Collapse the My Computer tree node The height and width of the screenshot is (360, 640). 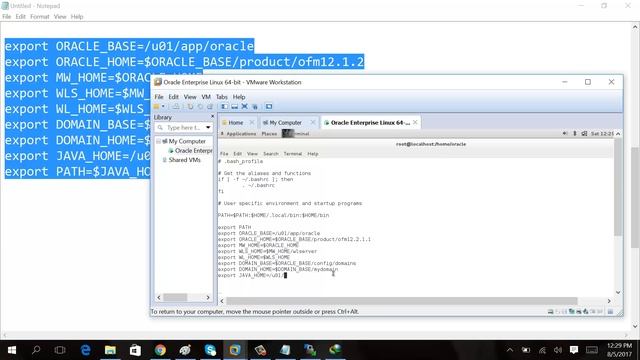(x=158, y=141)
